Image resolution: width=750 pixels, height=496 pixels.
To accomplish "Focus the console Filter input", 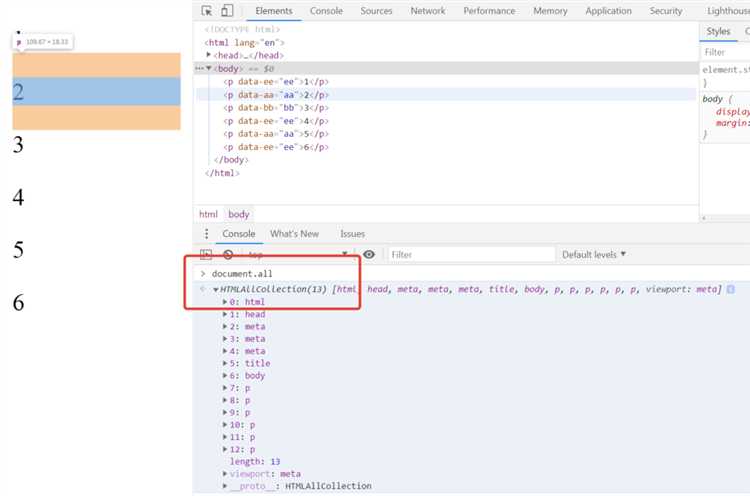I will 471,254.
